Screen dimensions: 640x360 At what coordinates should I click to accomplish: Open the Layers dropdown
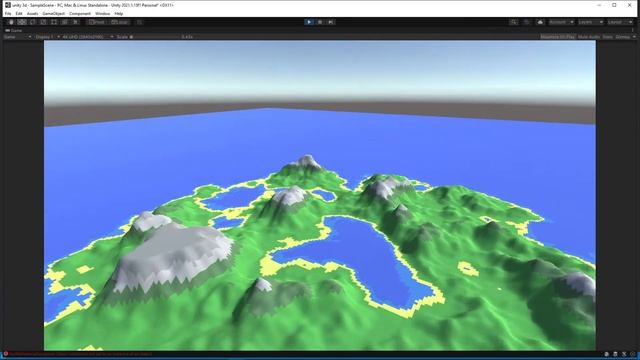(591, 22)
